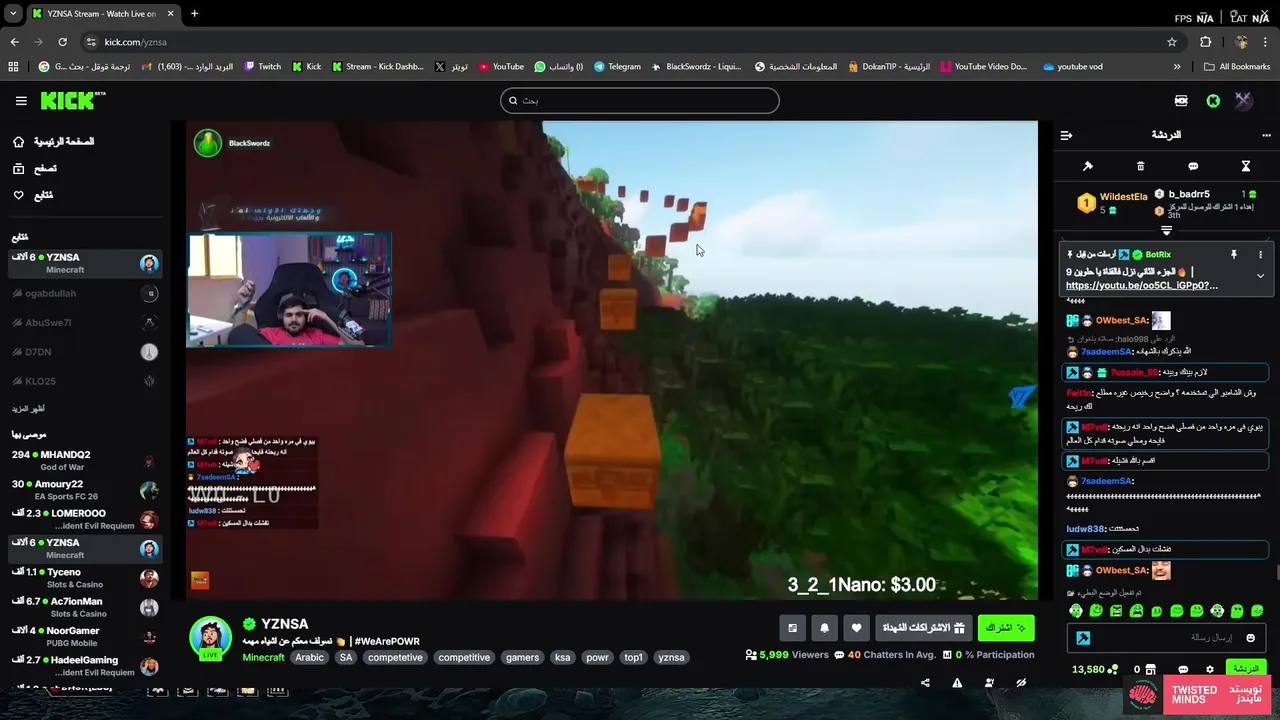This screenshot has width=1280, height=720.
Task: Open chat settings gear icon
Action: click(1210, 670)
